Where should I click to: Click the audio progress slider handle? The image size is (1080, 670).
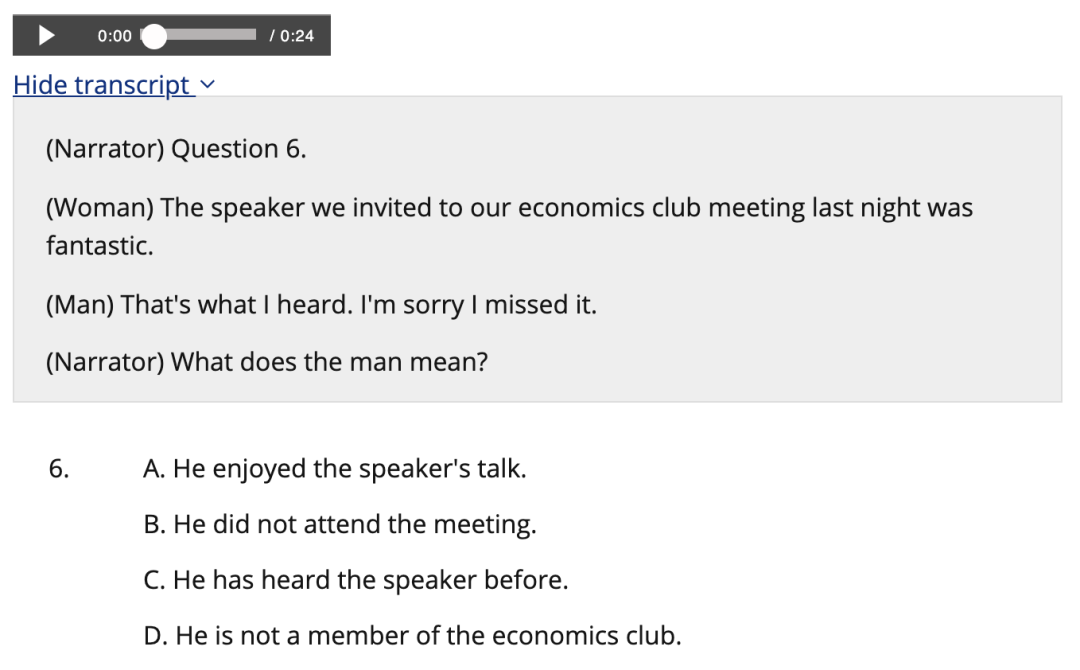click(154, 36)
